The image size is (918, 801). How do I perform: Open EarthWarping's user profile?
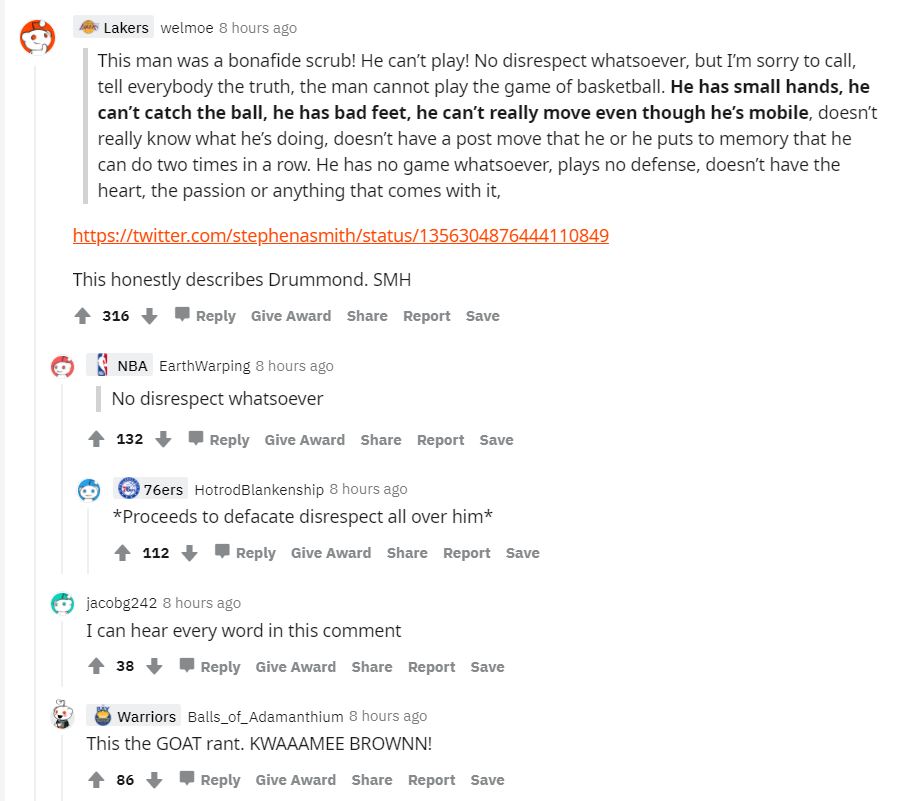(204, 366)
